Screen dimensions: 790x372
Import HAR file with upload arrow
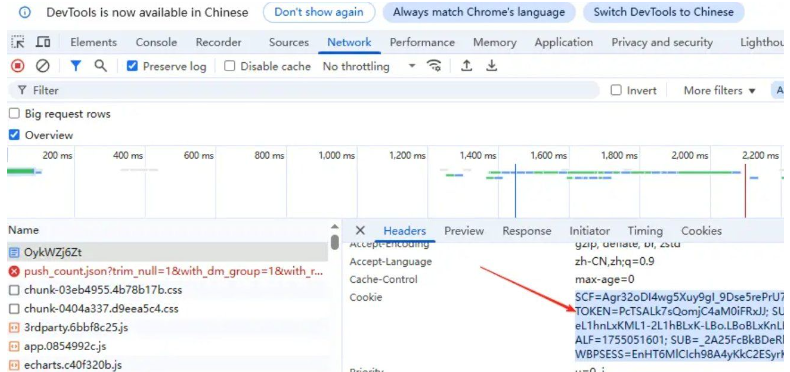pyautogui.click(x=467, y=66)
